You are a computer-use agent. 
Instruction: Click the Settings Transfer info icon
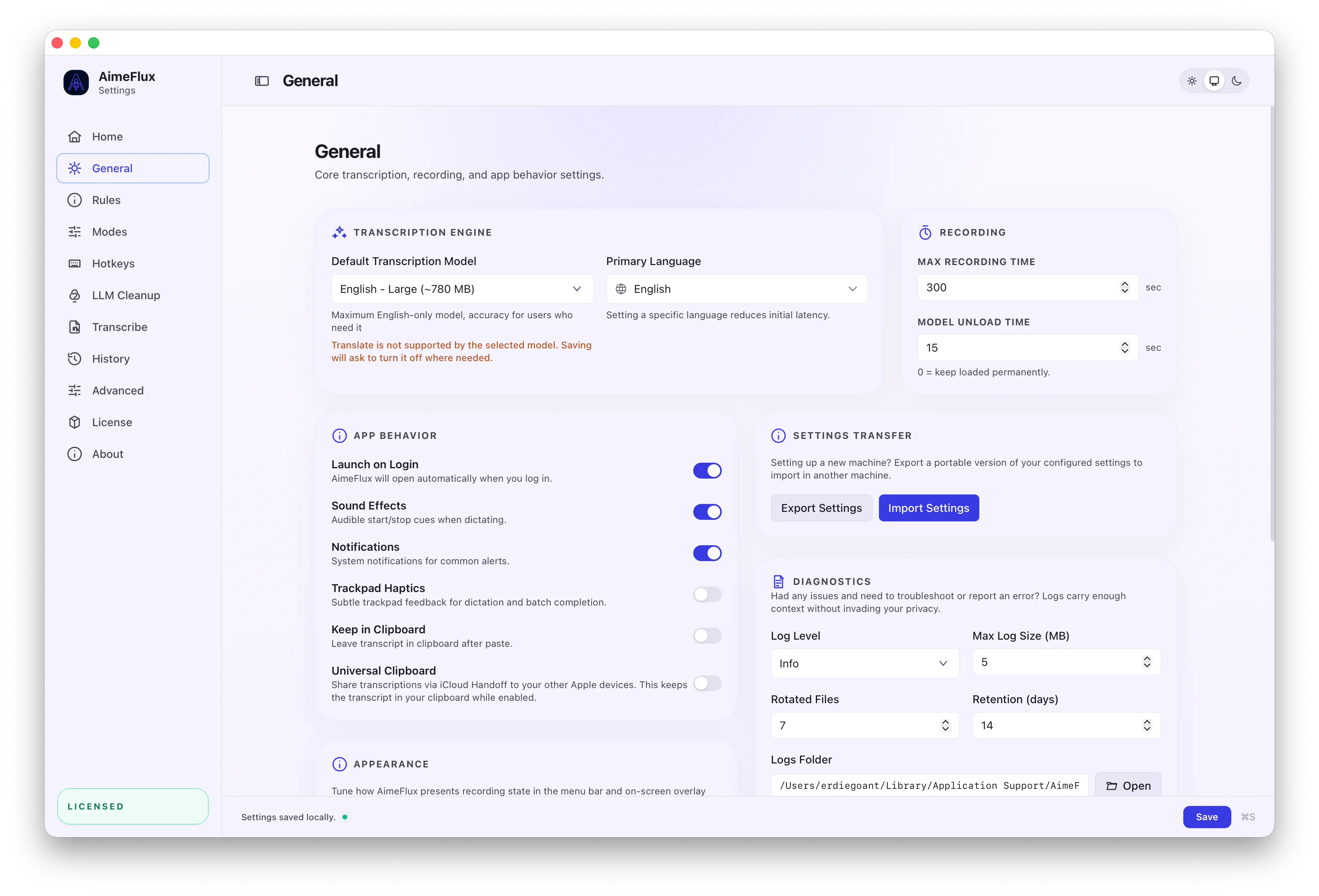tap(779, 436)
